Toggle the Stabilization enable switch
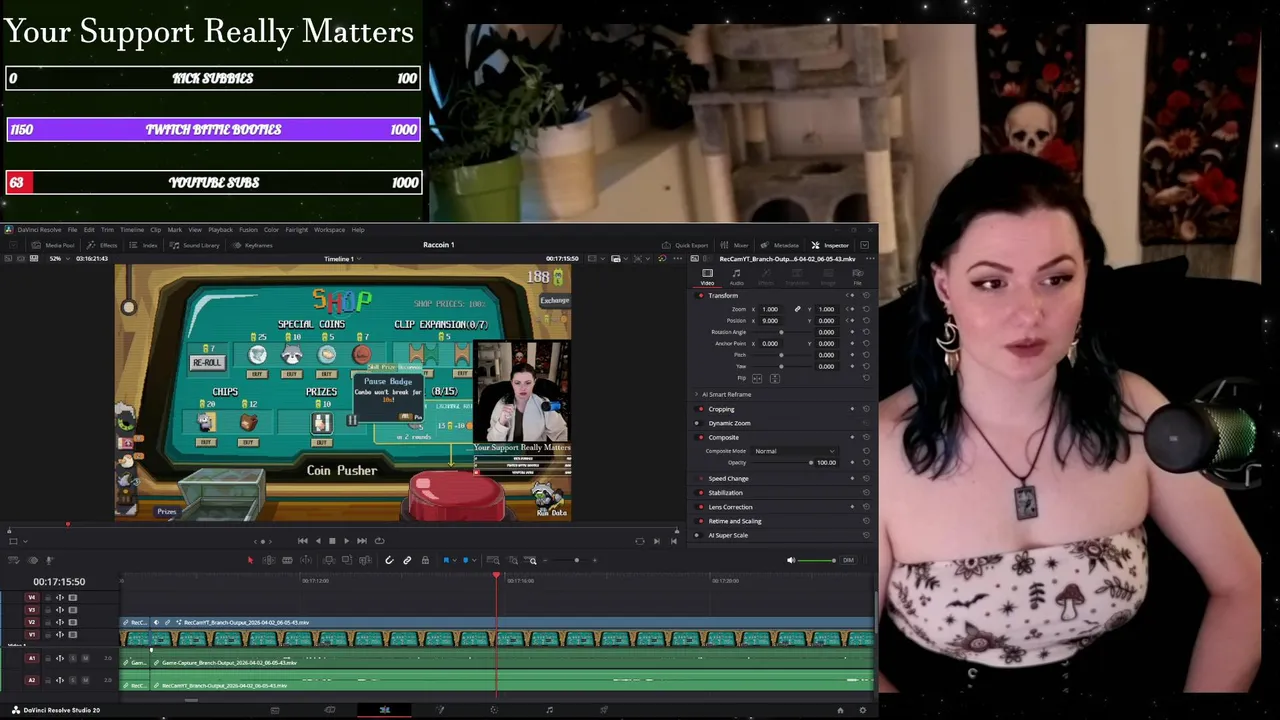 coord(700,492)
